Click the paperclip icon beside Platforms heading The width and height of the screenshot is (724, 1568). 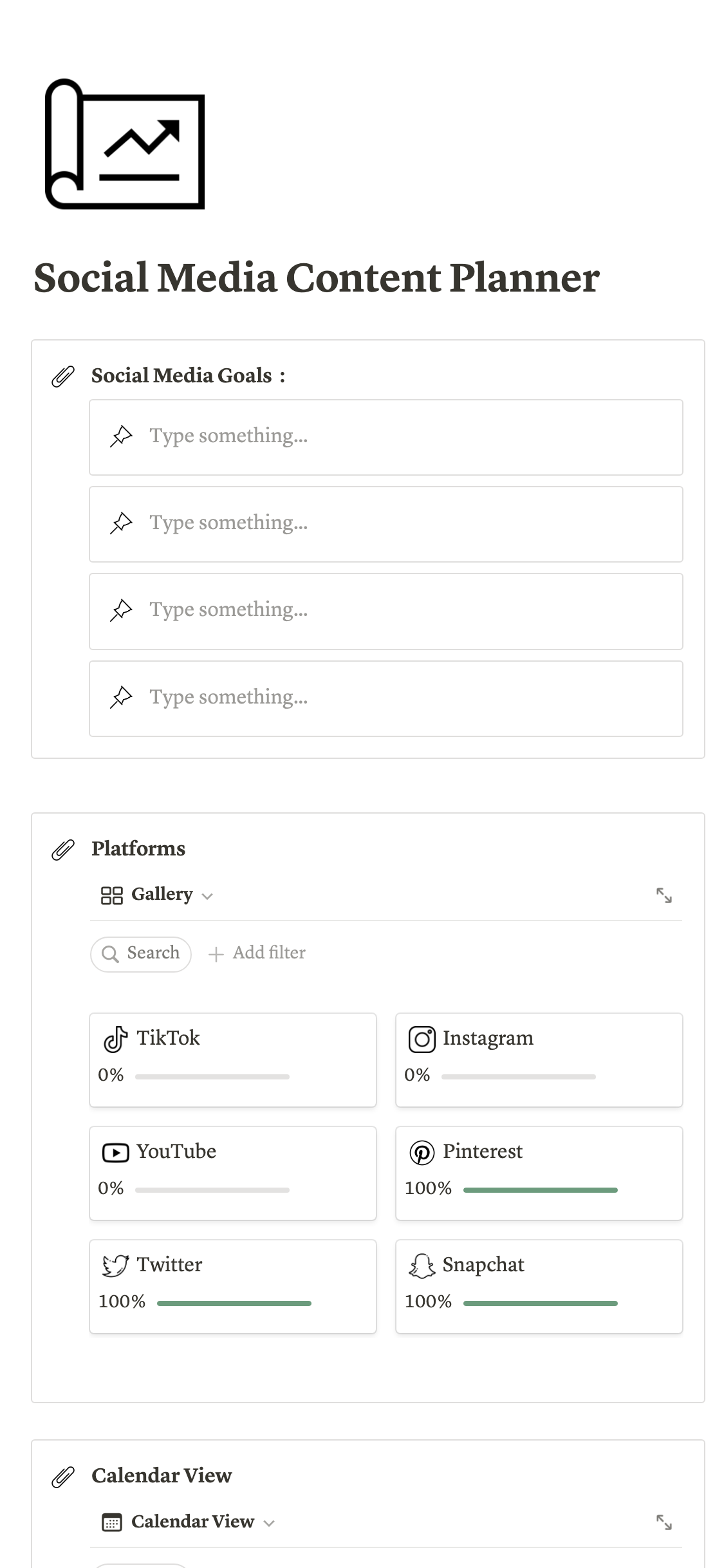63,850
